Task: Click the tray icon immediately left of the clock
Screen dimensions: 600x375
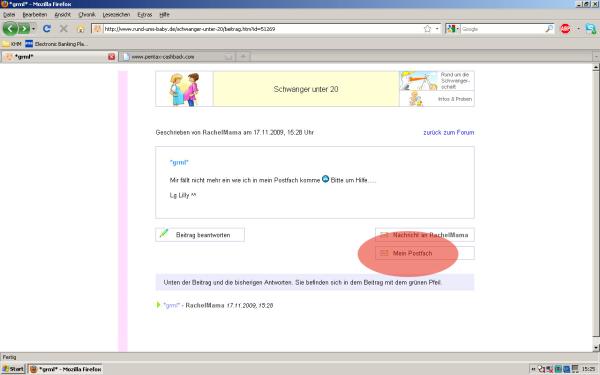Action: pyautogui.click(x=575, y=369)
